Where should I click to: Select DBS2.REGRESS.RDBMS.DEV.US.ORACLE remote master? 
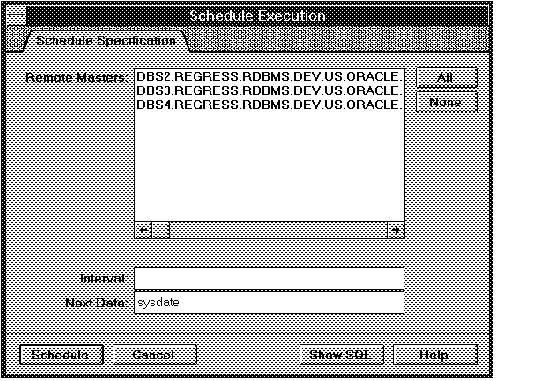[269, 77]
